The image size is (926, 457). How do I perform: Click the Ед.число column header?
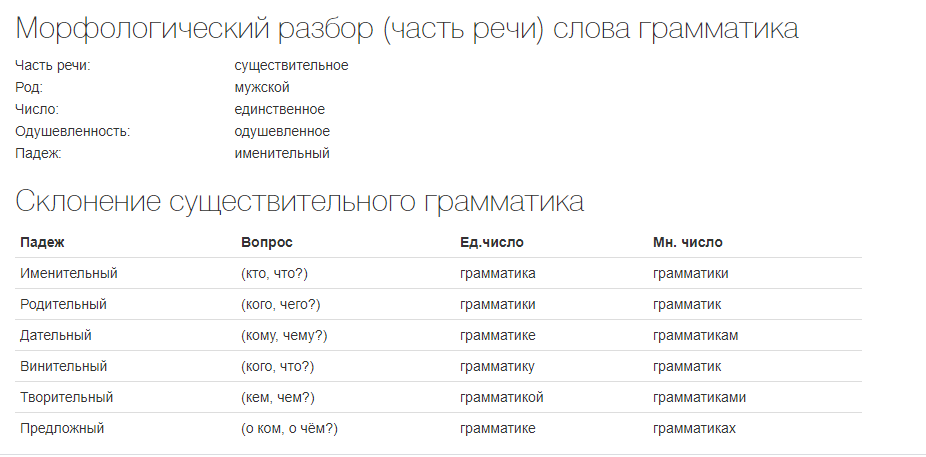click(491, 242)
